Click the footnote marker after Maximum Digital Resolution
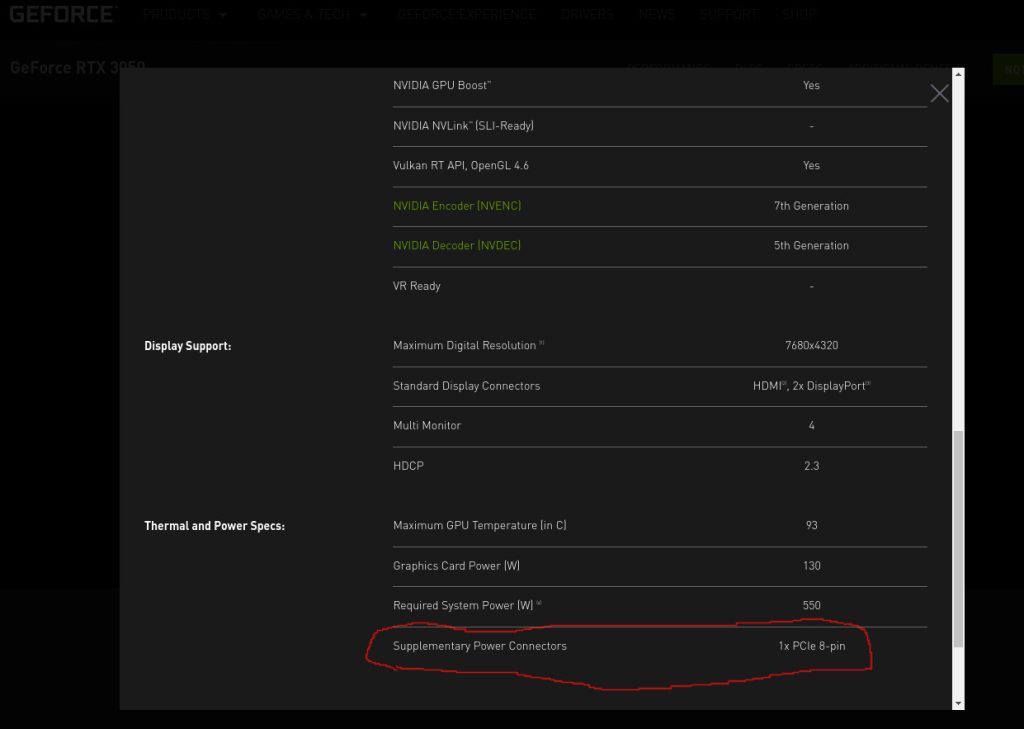Screen dimensions: 1024x729 pos(542,344)
